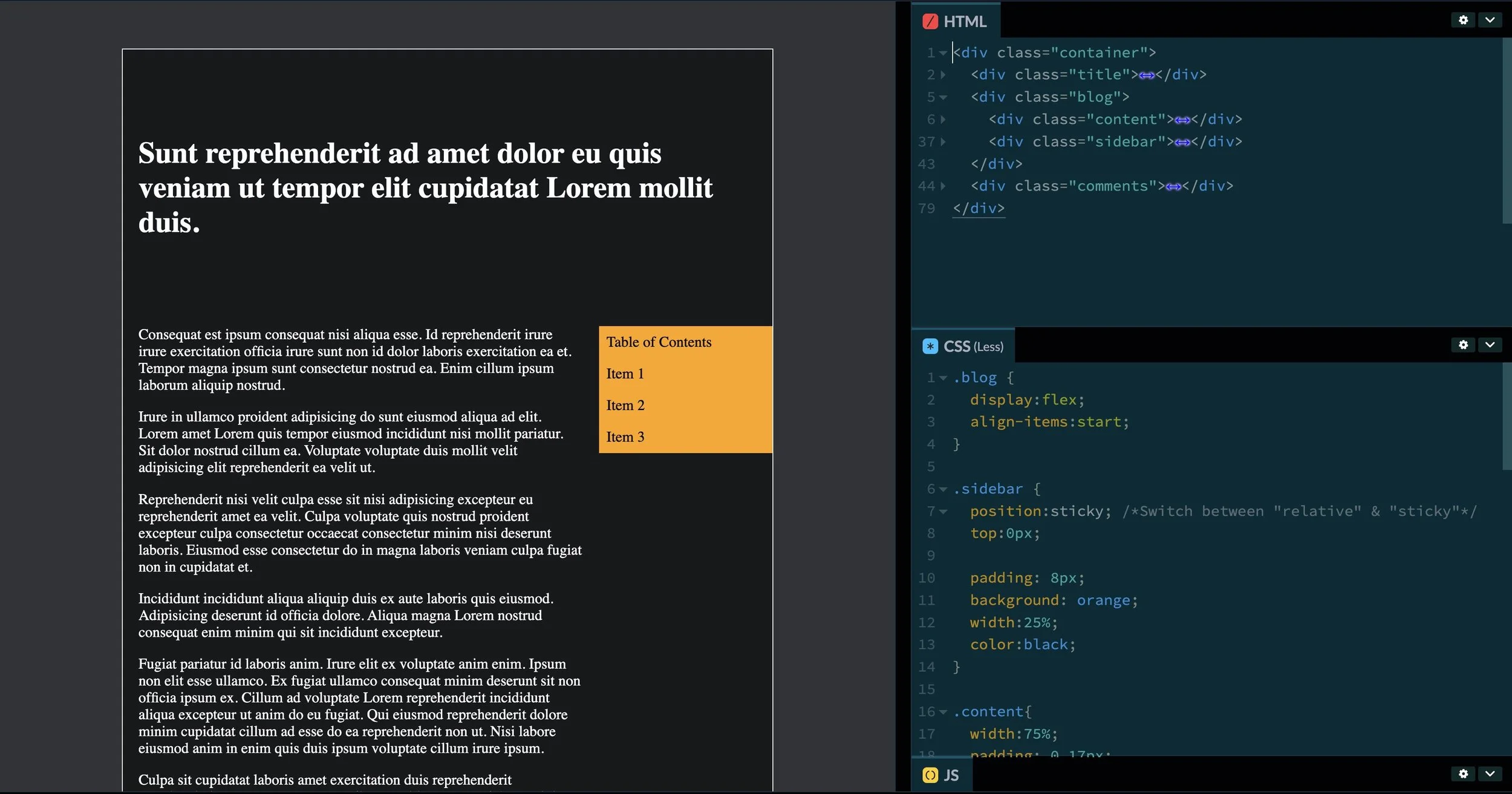Collapse the .blog rule via its fold arrow

944,377
